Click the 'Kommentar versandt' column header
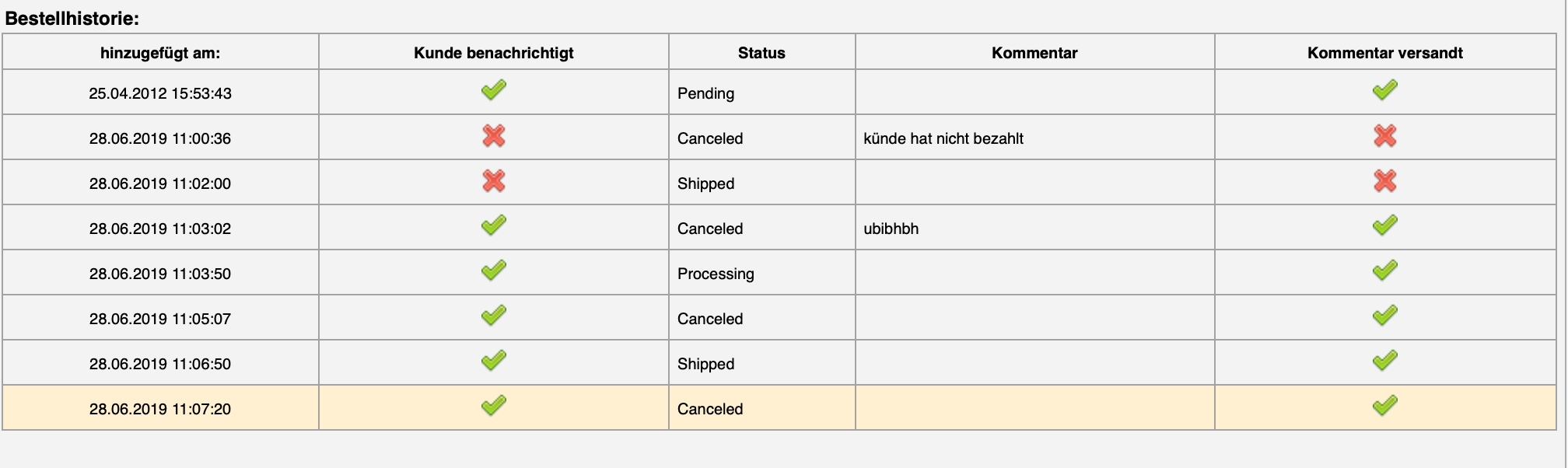The height and width of the screenshot is (468, 1568). pos(1384,53)
